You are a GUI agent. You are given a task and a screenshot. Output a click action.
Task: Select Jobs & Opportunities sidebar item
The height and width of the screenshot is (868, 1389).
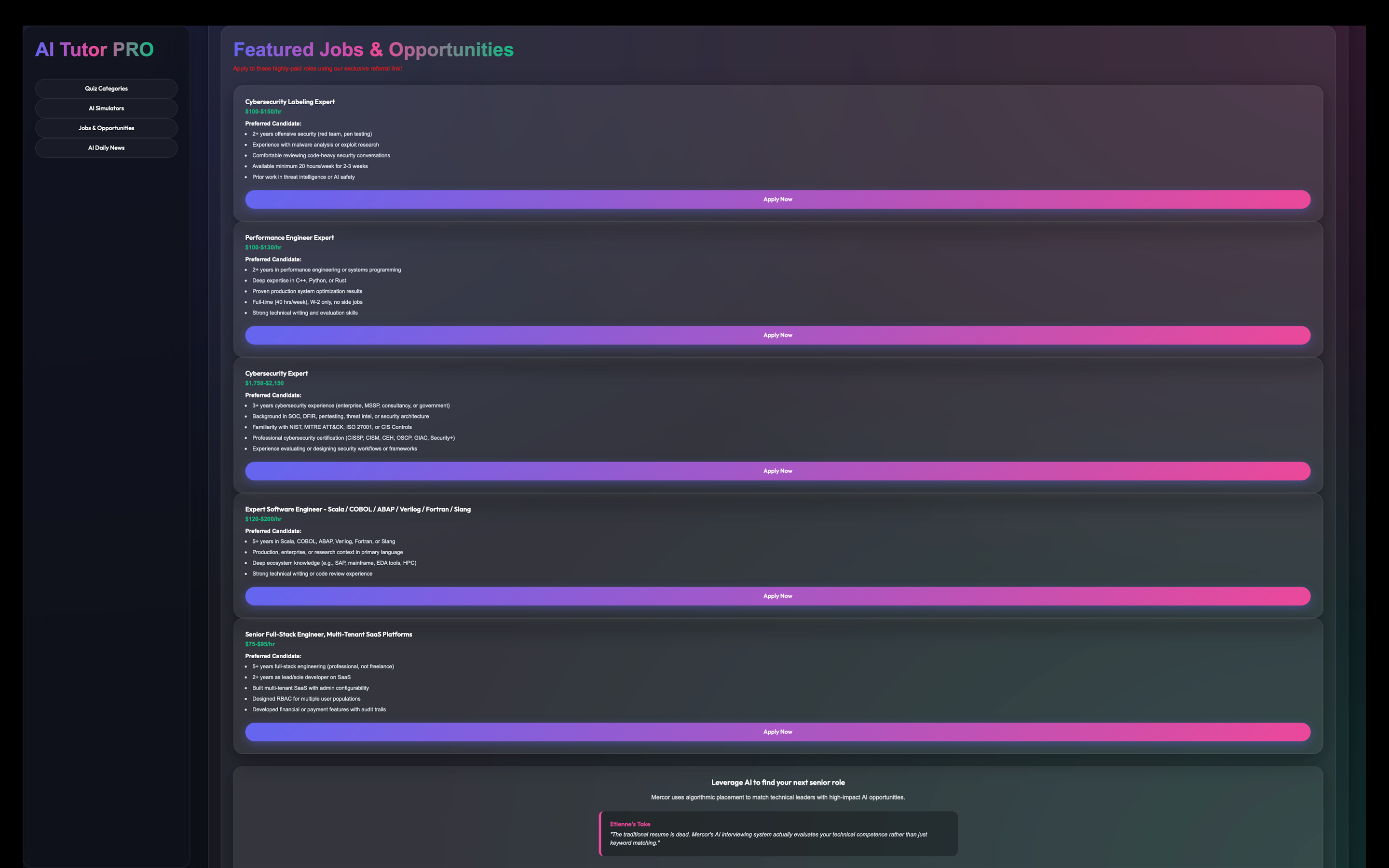coord(106,128)
